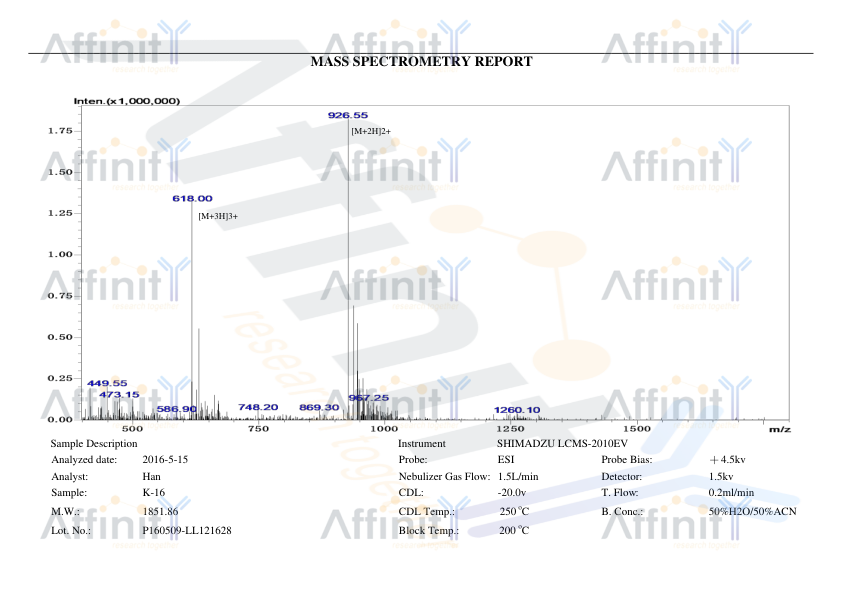Select the 200 °C block temperature

tap(514, 531)
